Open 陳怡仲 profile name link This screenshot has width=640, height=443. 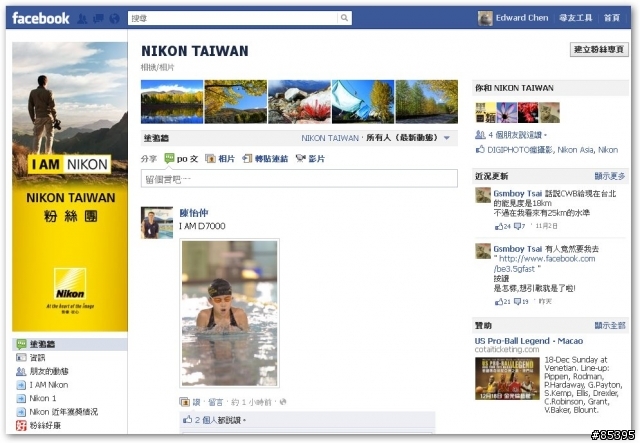[x=194, y=213]
